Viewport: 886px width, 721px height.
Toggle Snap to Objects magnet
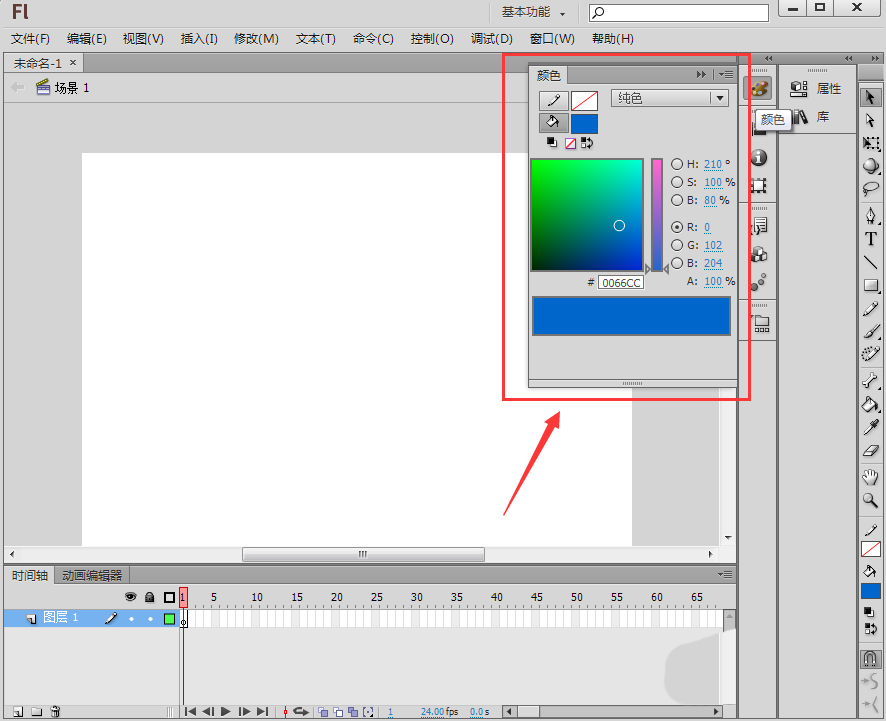click(x=870, y=659)
